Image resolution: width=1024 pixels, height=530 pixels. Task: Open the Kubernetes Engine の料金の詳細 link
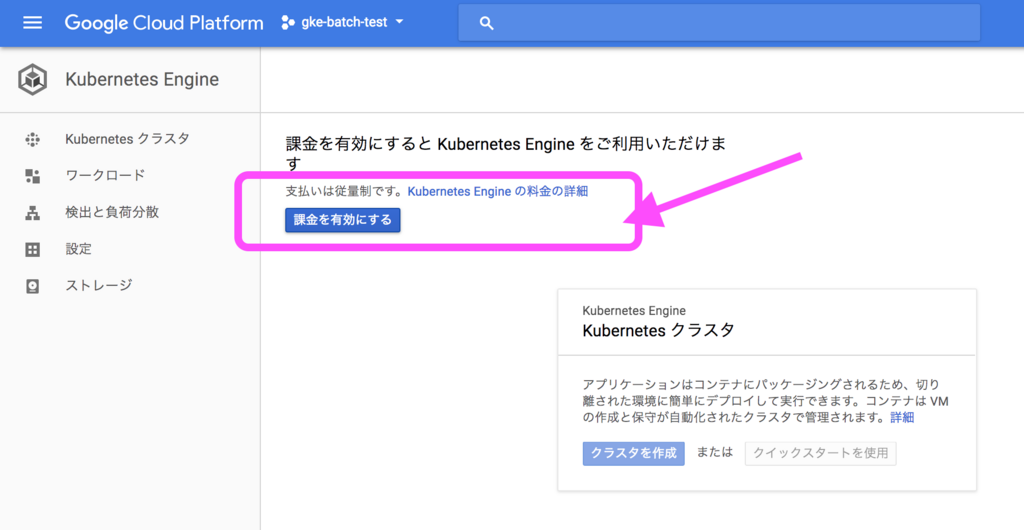click(x=498, y=191)
